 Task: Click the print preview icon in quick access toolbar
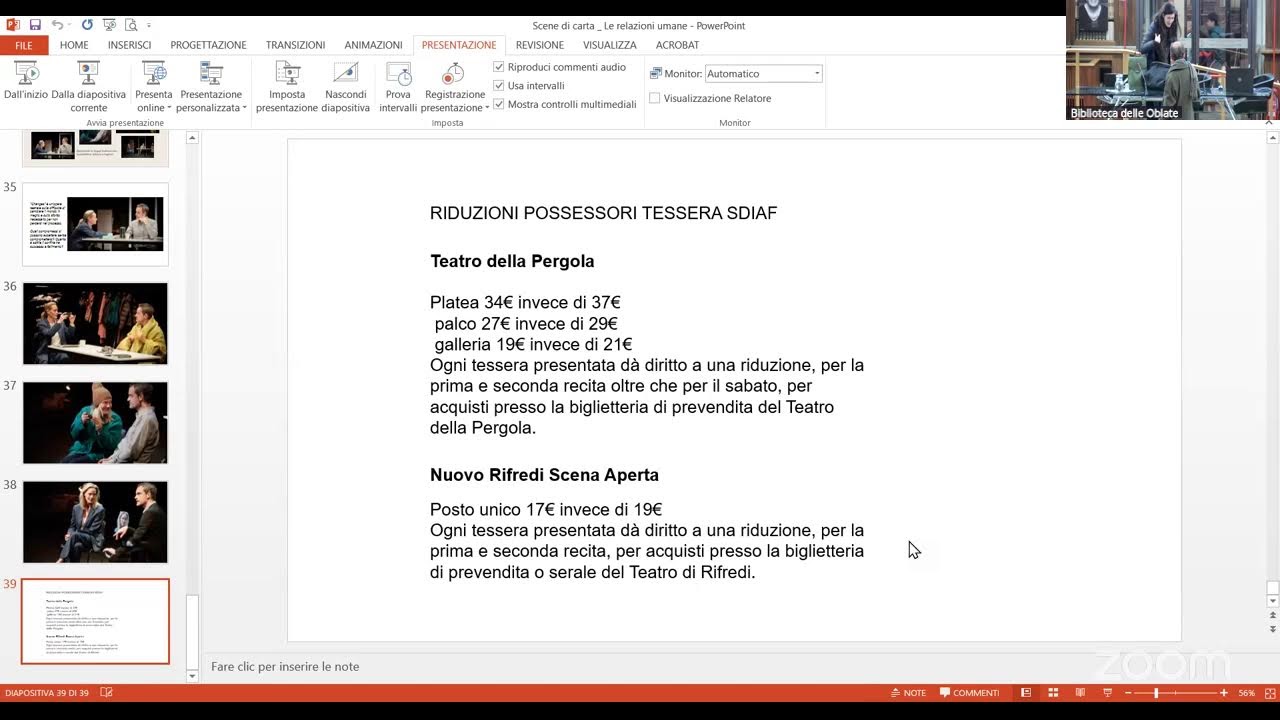point(133,25)
